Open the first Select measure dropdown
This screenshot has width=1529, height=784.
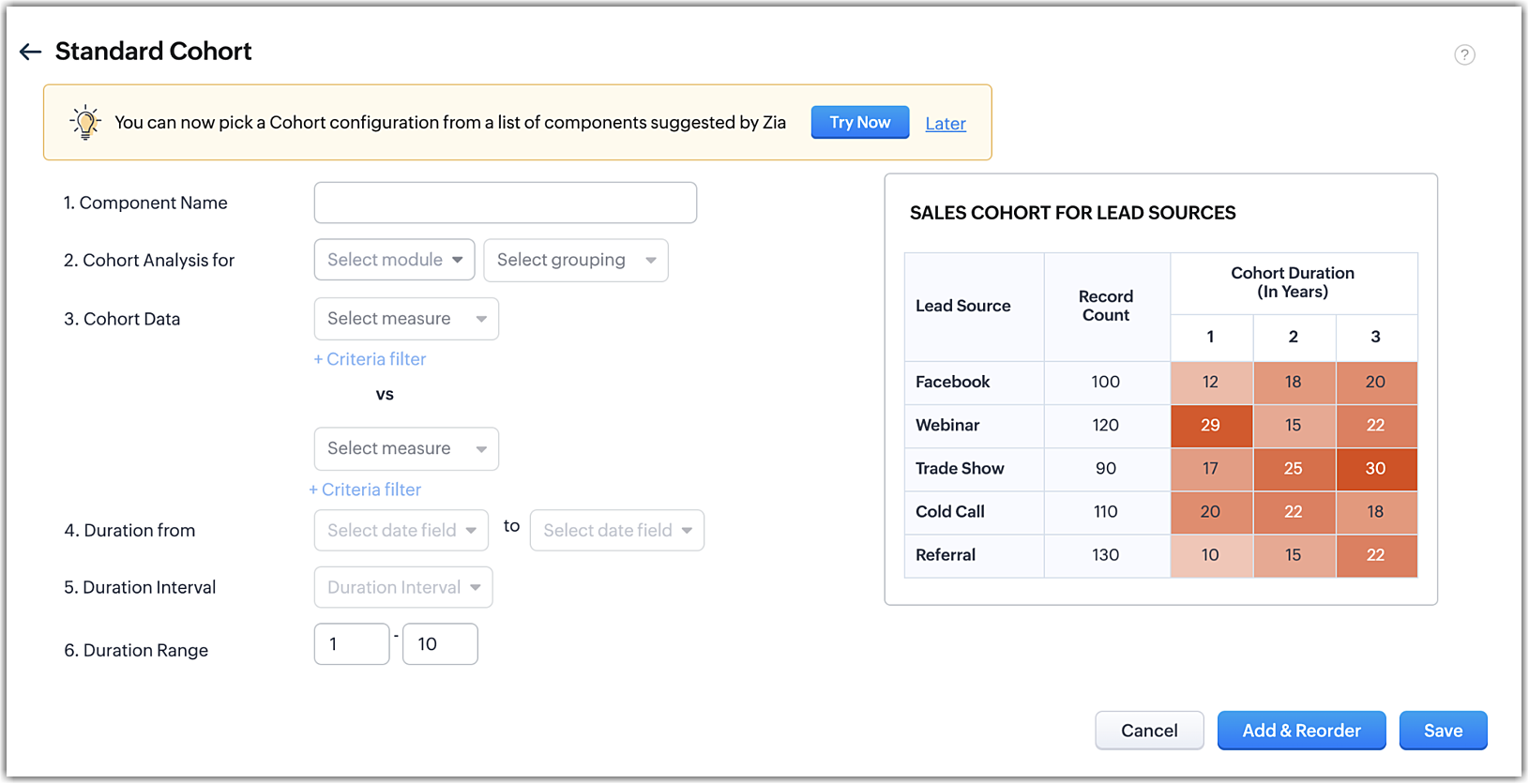(x=406, y=319)
